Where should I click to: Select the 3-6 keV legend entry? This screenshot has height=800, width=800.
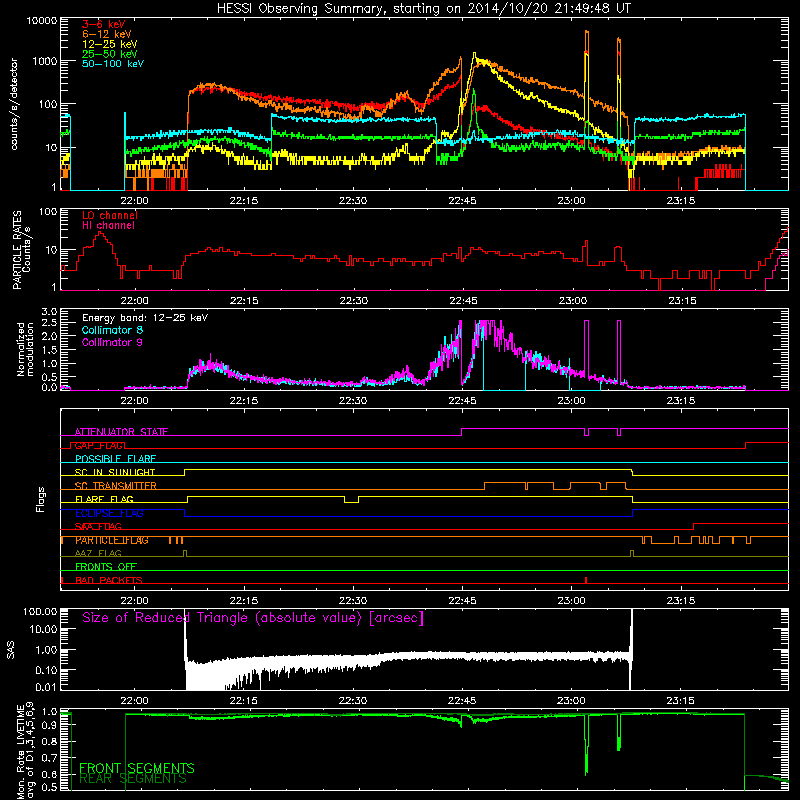click(104, 24)
